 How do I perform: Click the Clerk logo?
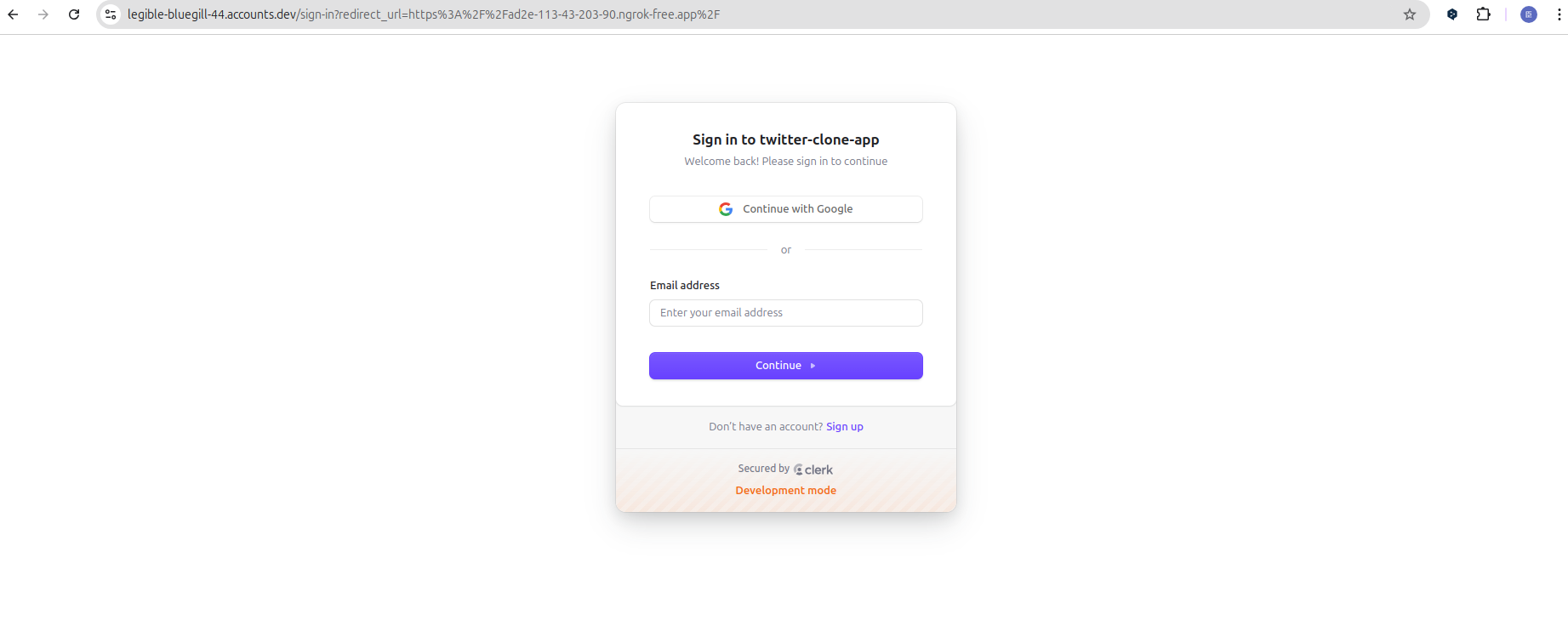(x=813, y=469)
